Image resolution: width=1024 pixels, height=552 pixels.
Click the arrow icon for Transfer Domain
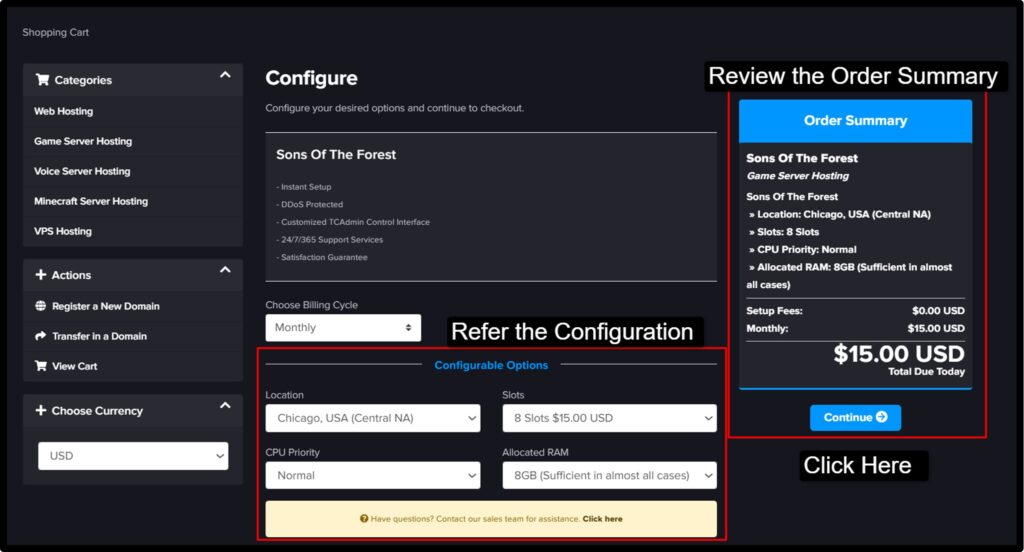click(x=40, y=336)
